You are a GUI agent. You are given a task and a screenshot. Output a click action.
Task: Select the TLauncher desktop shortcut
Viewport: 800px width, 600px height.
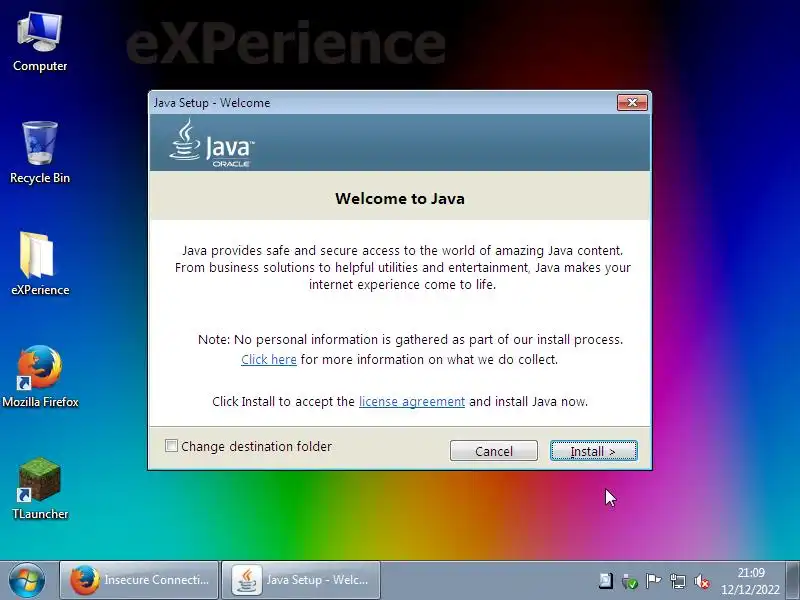click(40, 489)
